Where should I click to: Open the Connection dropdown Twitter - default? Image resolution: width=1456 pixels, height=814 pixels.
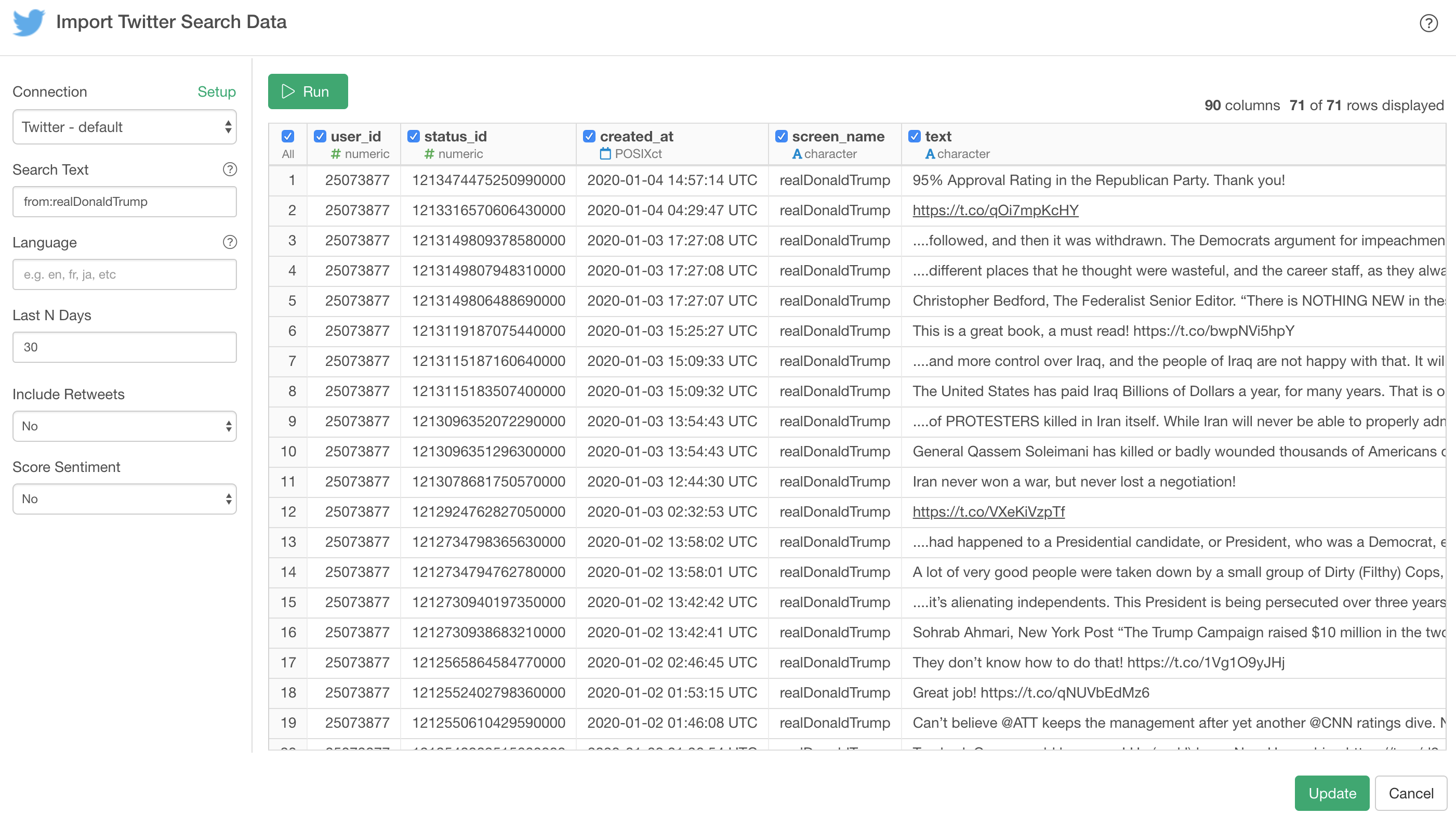tap(124, 127)
